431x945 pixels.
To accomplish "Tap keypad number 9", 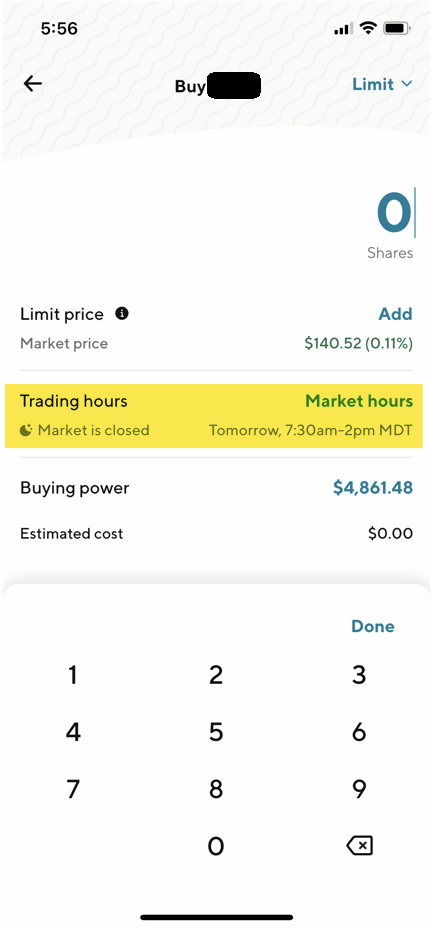I will (359, 789).
